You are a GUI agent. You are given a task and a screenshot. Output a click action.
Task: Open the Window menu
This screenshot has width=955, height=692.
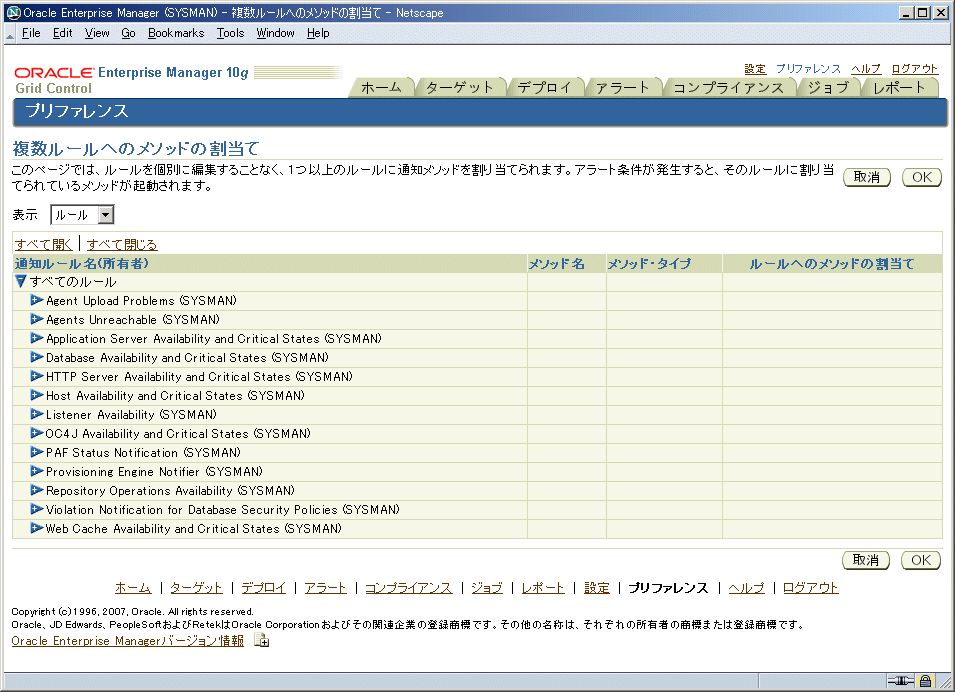pos(275,33)
